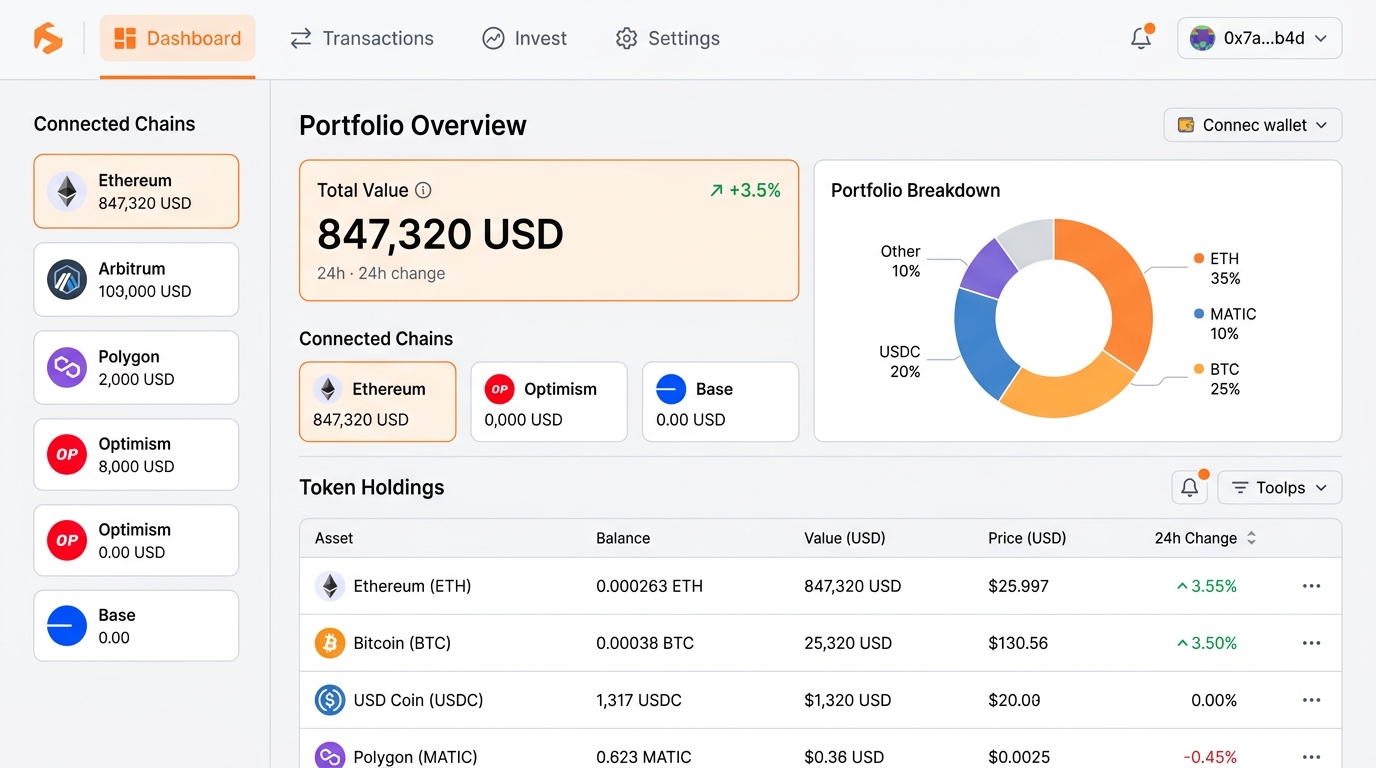Image resolution: width=1376 pixels, height=768 pixels.
Task: Click the Price (USD) column header
Action: (x=1027, y=538)
